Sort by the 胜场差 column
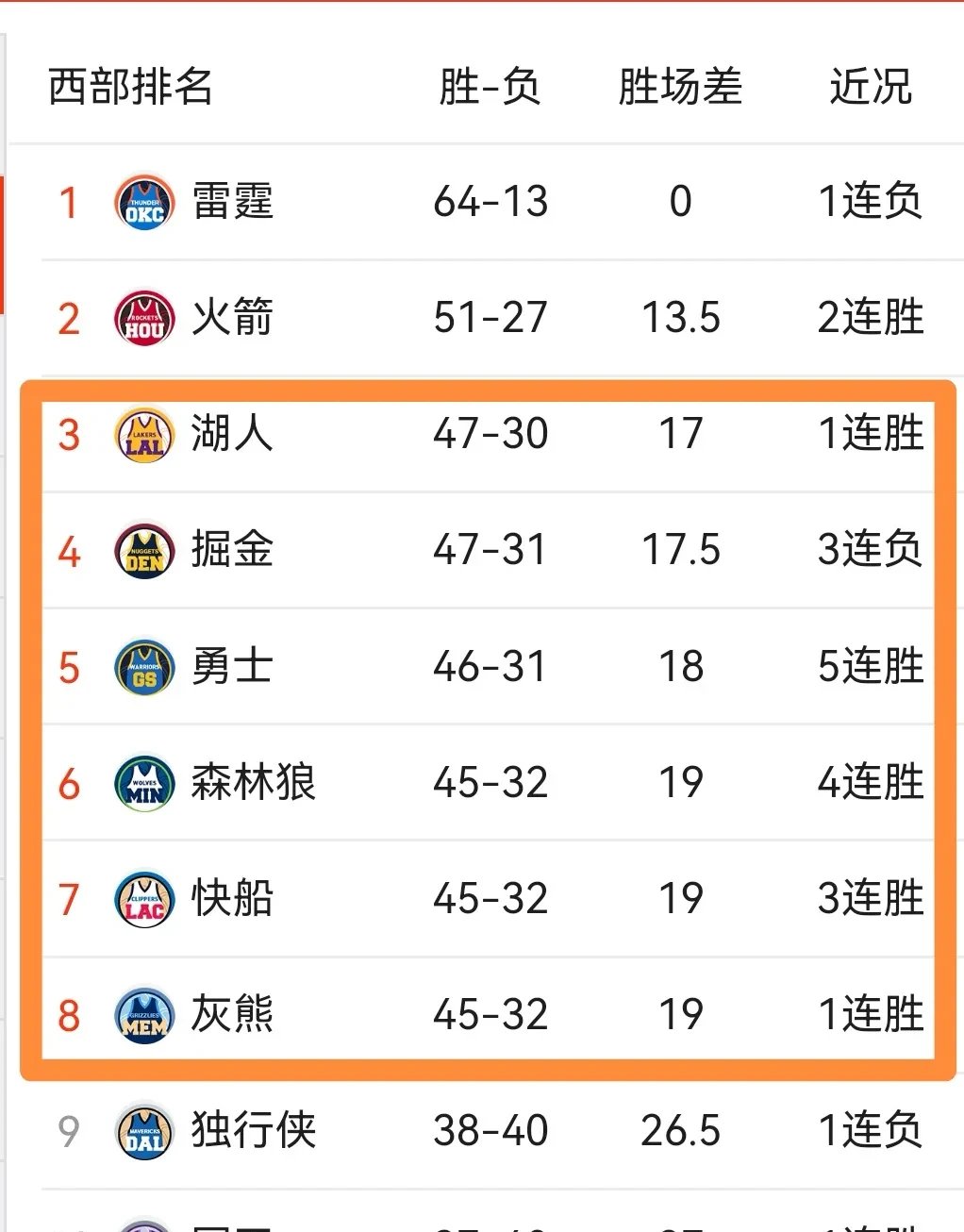964x1232 pixels. (x=680, y=85)
